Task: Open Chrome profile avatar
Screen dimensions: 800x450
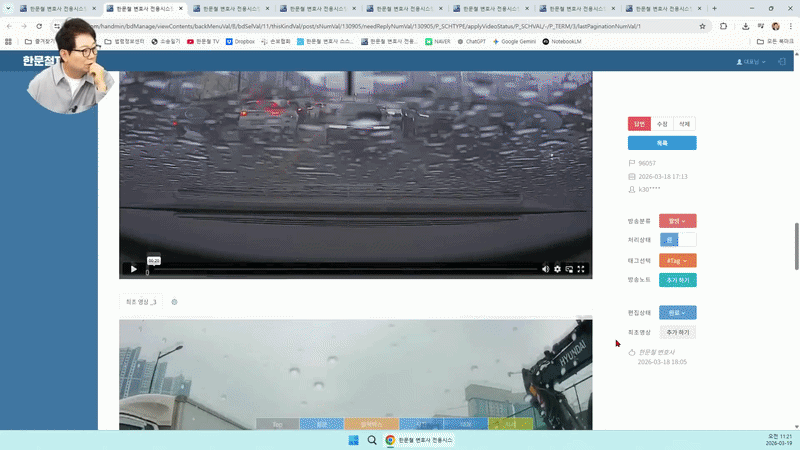Action: 776,26
